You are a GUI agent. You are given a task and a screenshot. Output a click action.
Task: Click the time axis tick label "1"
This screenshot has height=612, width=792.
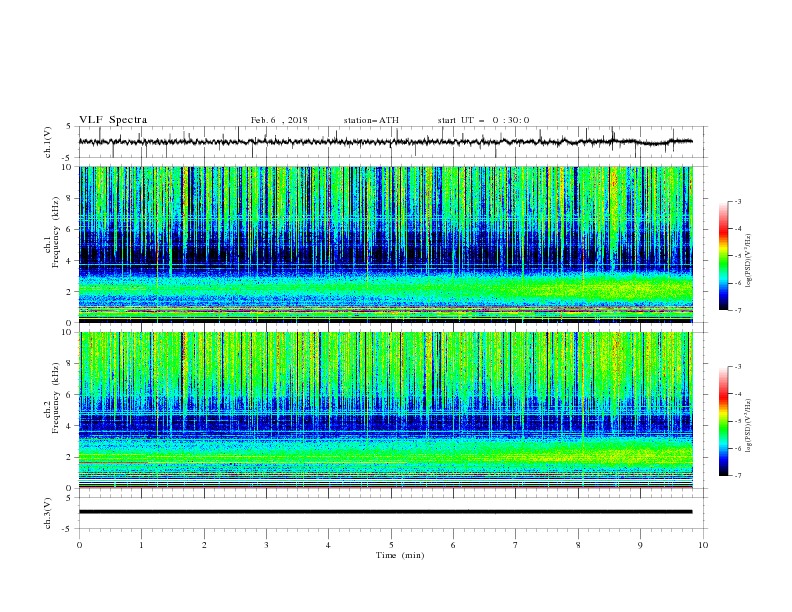[141, 545]
